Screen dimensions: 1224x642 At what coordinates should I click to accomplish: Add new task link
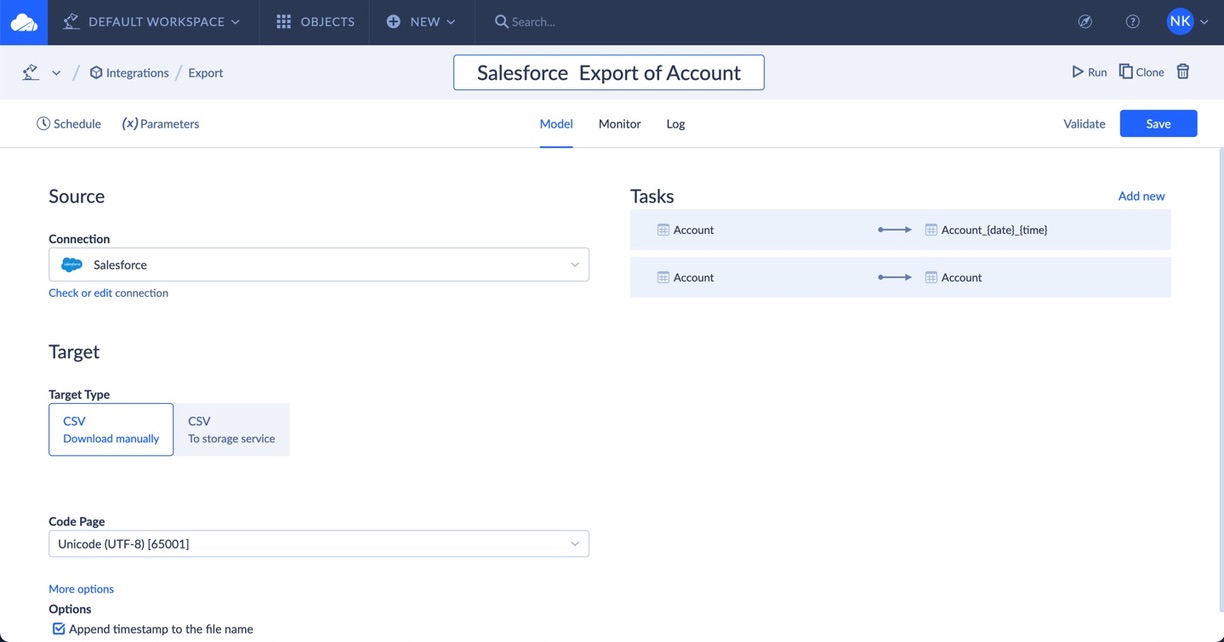click(x=1141, y=196)
